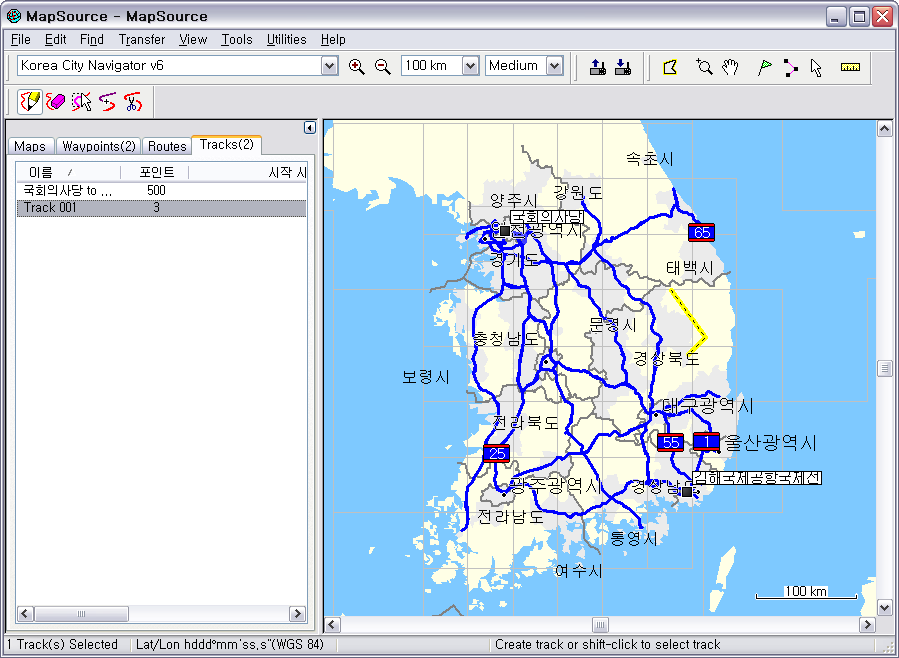Select the Zoom tool
The image size is (899, 658).
(704, 67)
